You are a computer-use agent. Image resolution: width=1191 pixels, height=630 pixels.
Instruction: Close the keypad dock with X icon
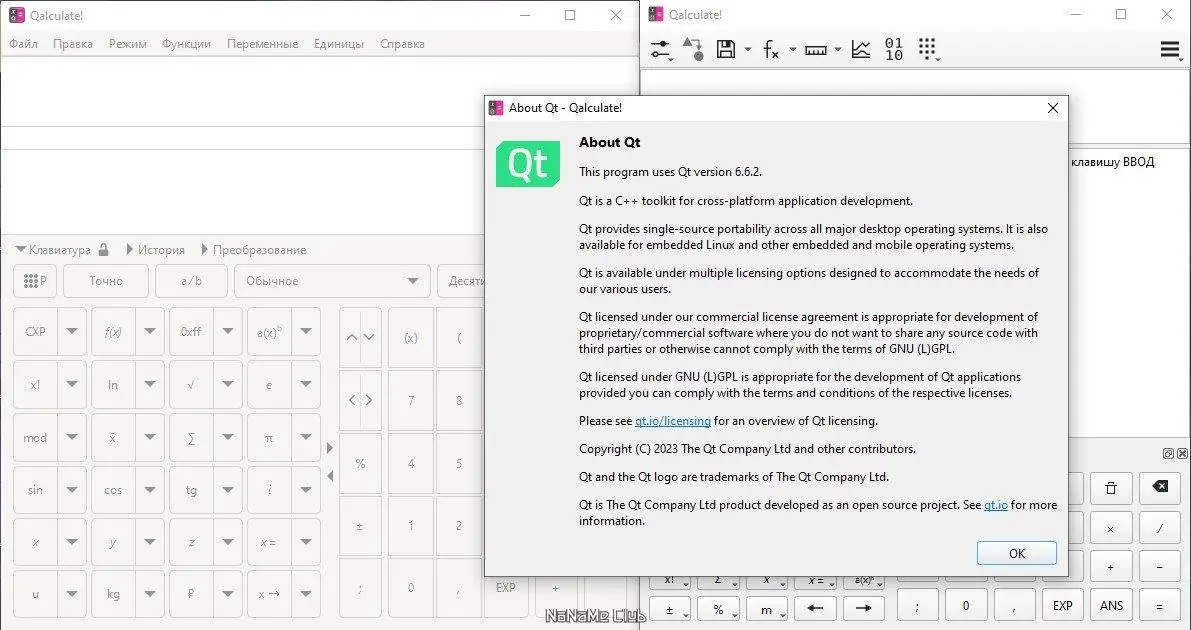click(1182, 454)
